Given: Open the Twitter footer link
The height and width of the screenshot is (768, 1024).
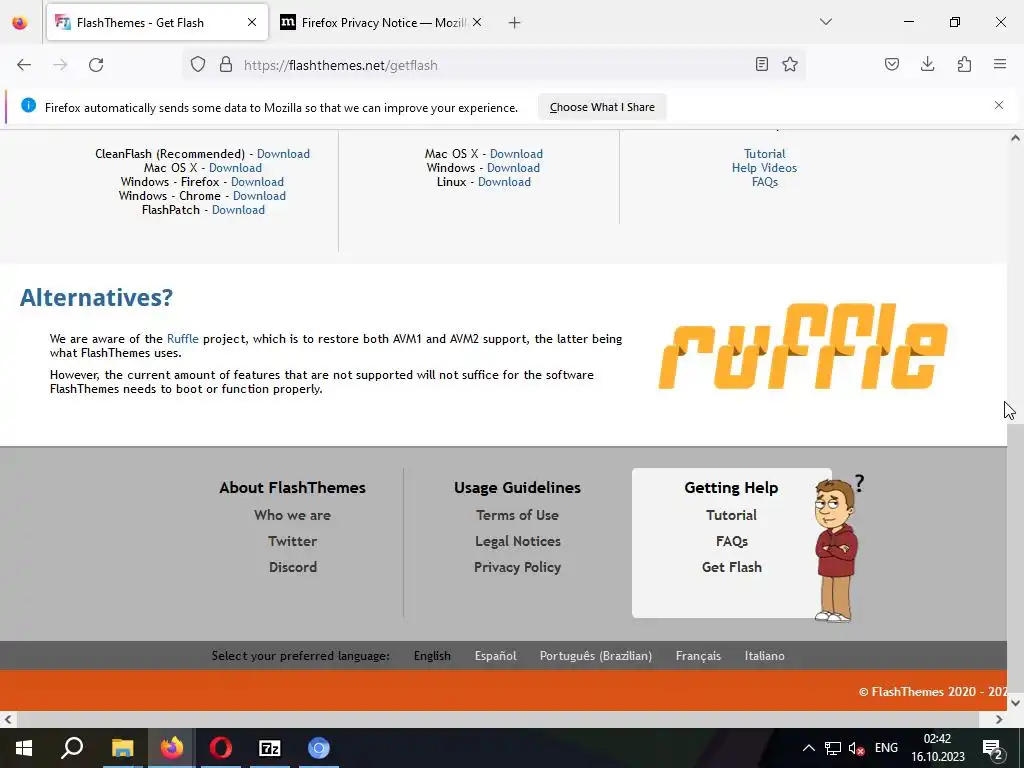Looking at the screenshot, I should coord(293,541).
